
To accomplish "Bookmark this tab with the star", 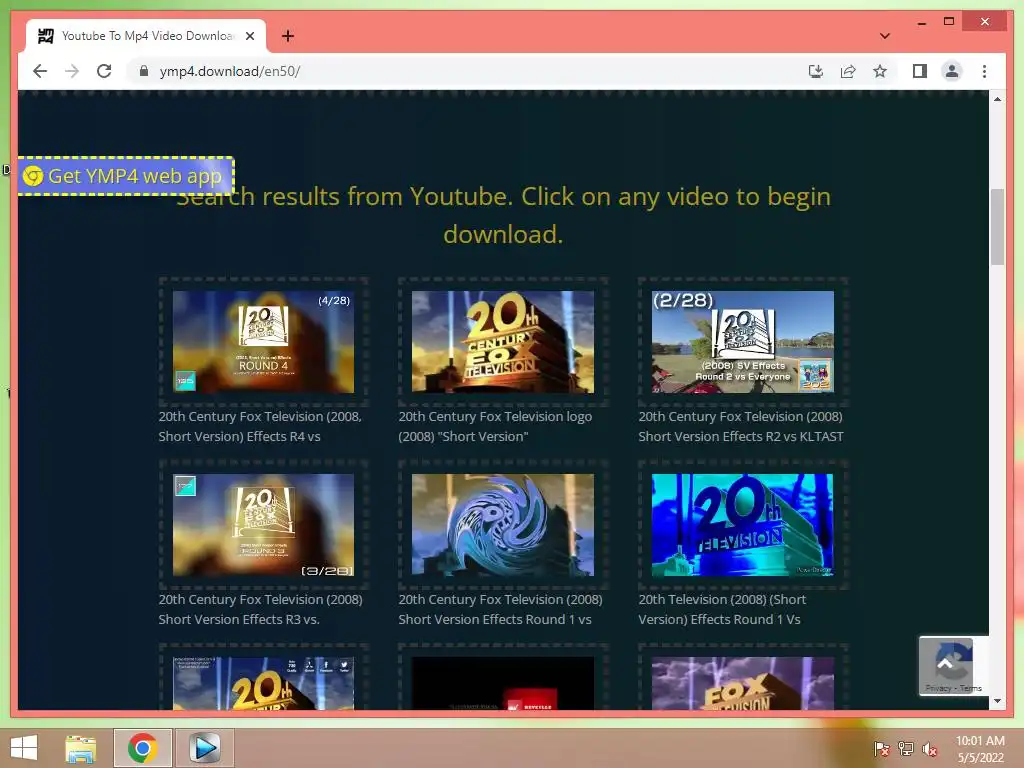I will pyautogui.click(x=880, y=71).
